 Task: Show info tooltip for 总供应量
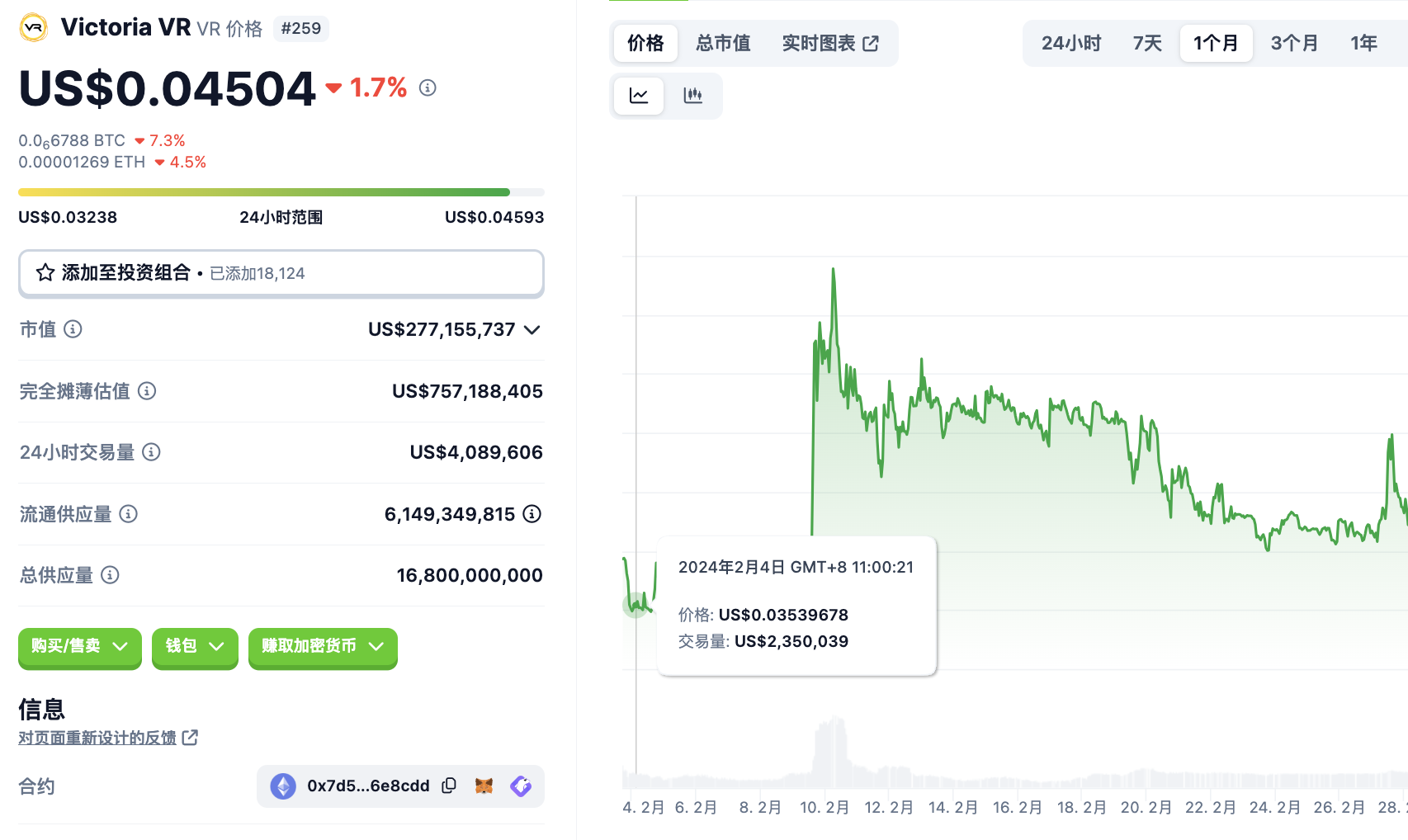[x=110, y=575]
